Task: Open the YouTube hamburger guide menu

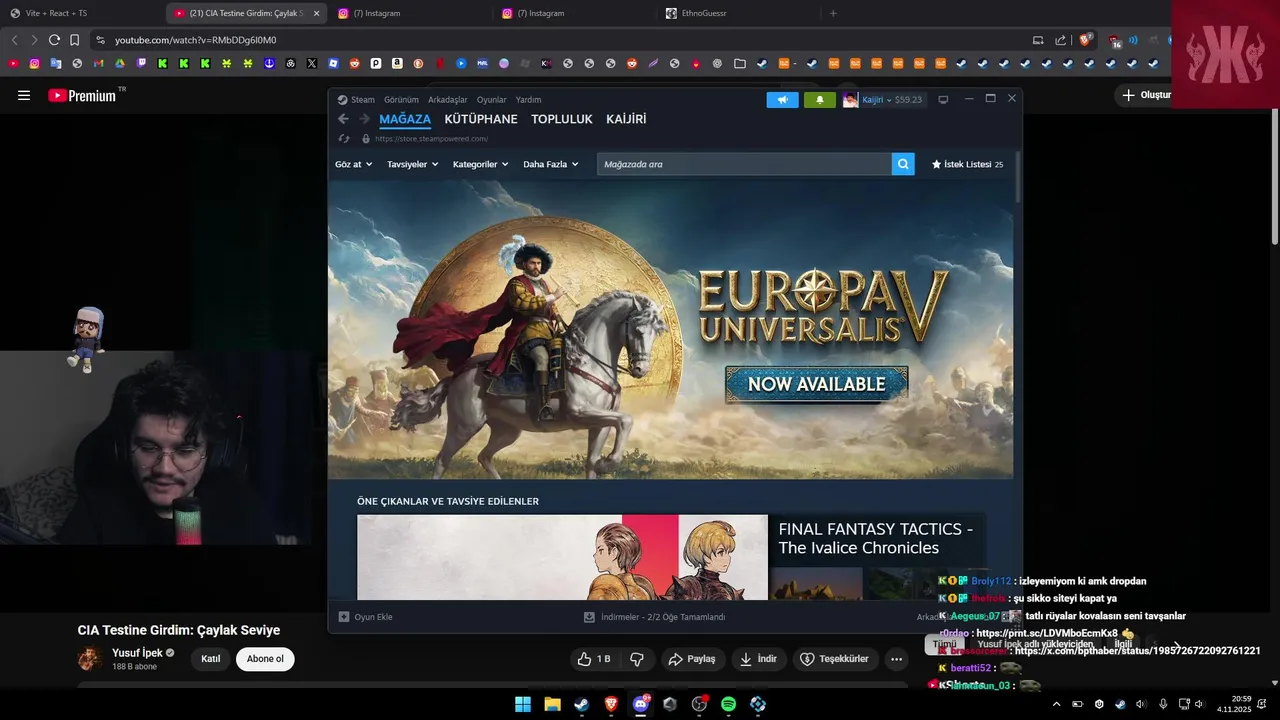Action: click(24, 95)
